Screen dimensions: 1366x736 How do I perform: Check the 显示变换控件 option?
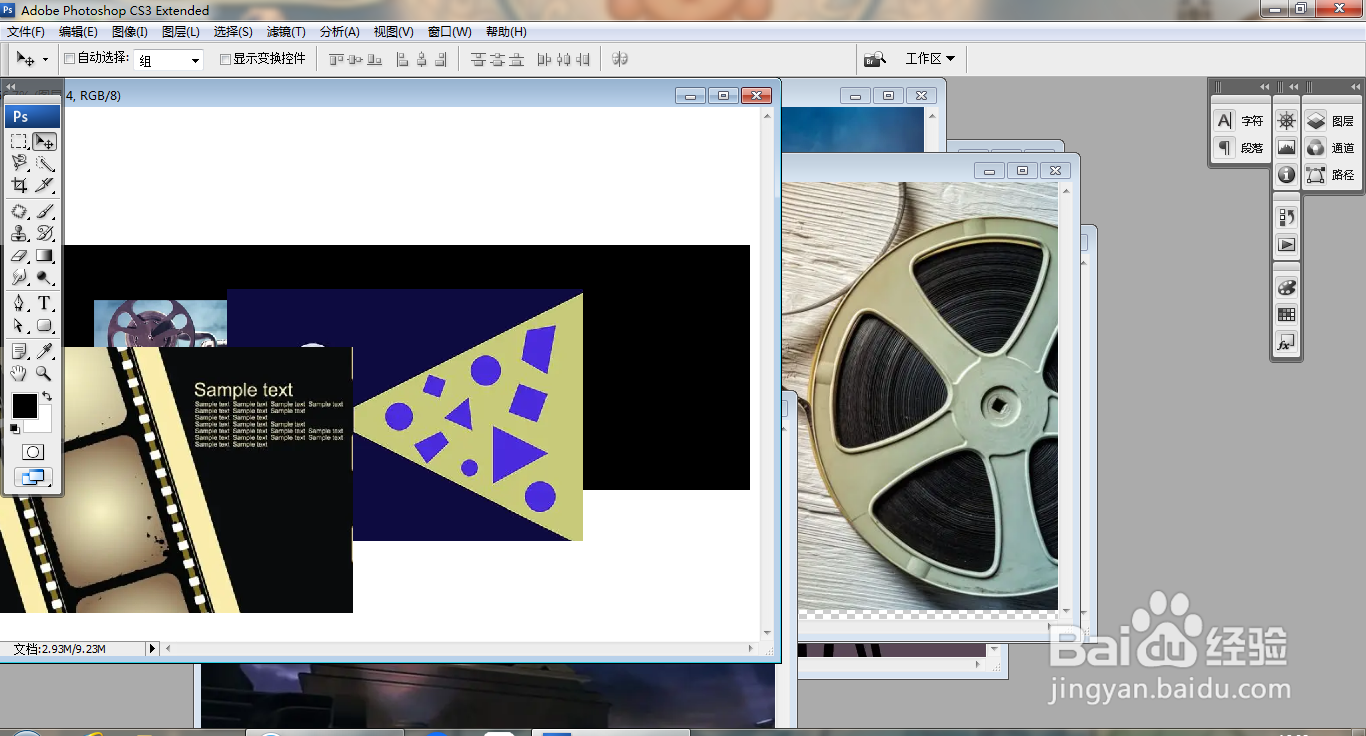pos(225,59)
